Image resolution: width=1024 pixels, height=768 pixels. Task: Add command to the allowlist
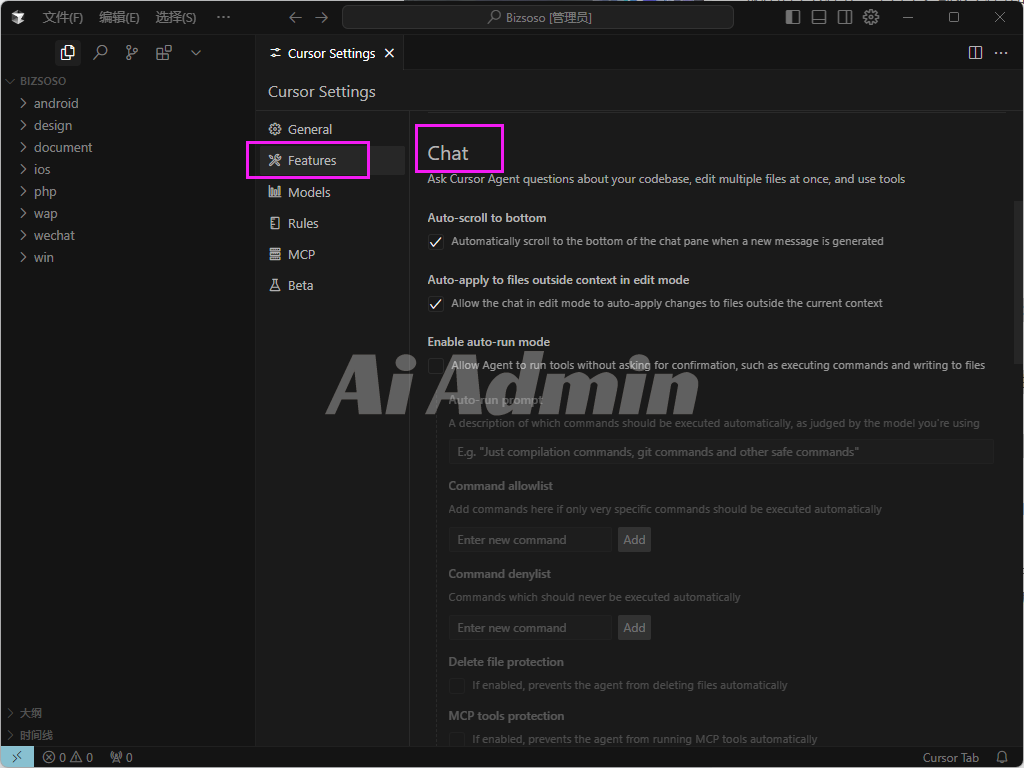634,540
